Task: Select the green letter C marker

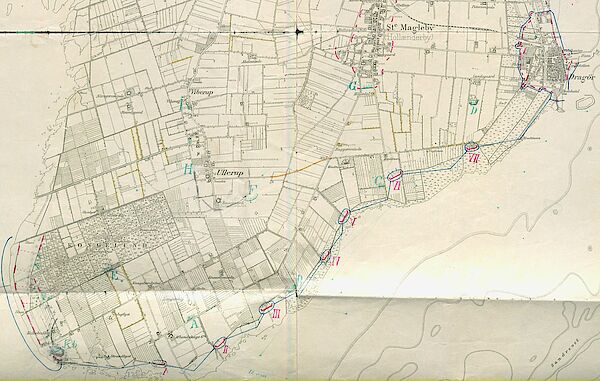Action: [x=380, y=182]
